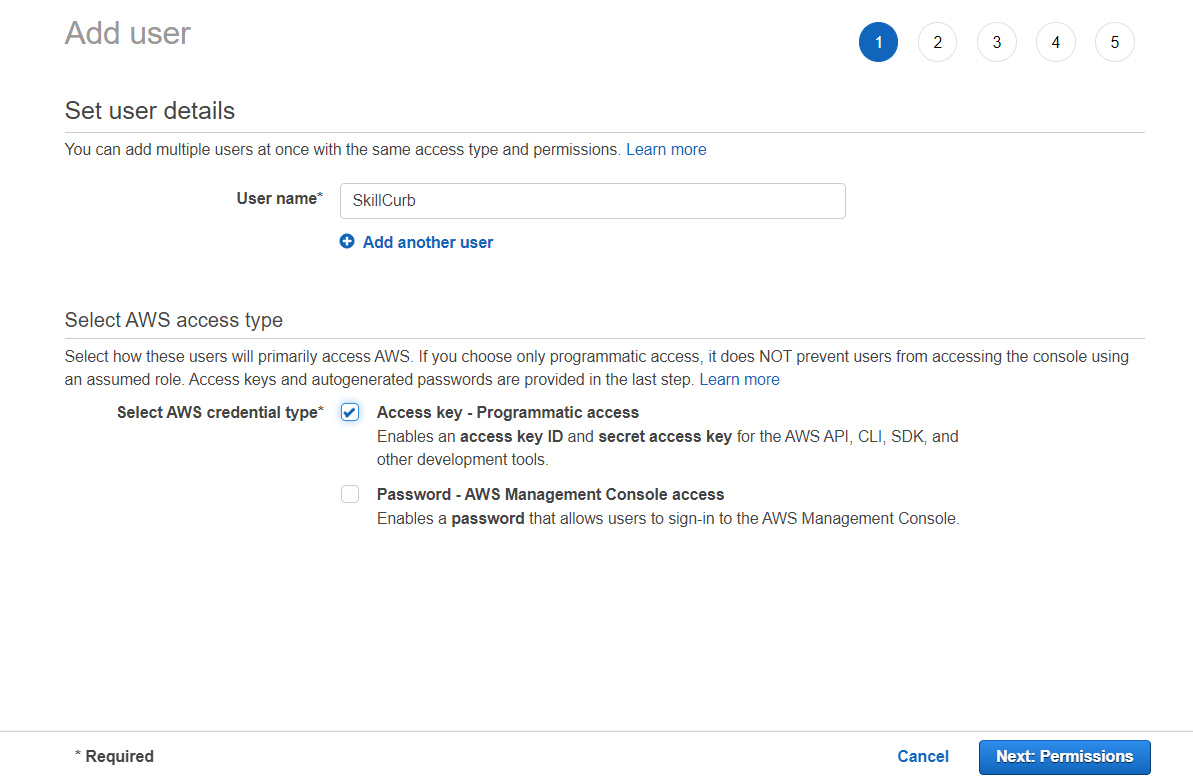
Task: Click the 'Set user details' section heading
Action: [150, 110]
